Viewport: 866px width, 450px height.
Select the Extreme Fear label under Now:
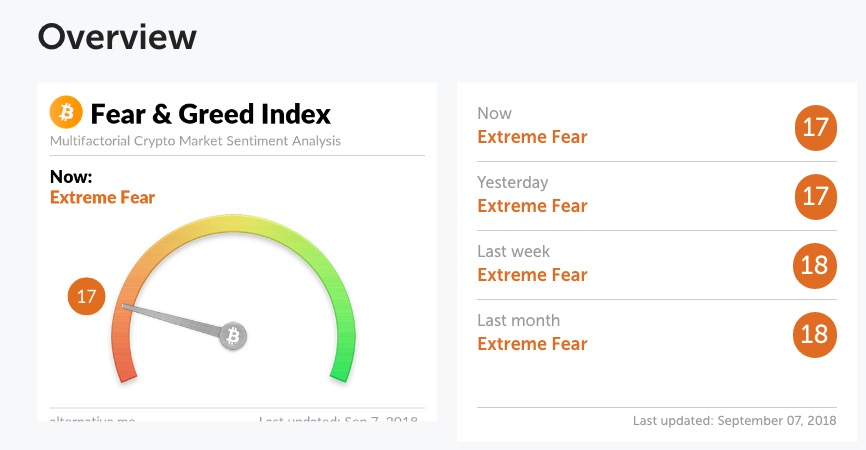102,197
